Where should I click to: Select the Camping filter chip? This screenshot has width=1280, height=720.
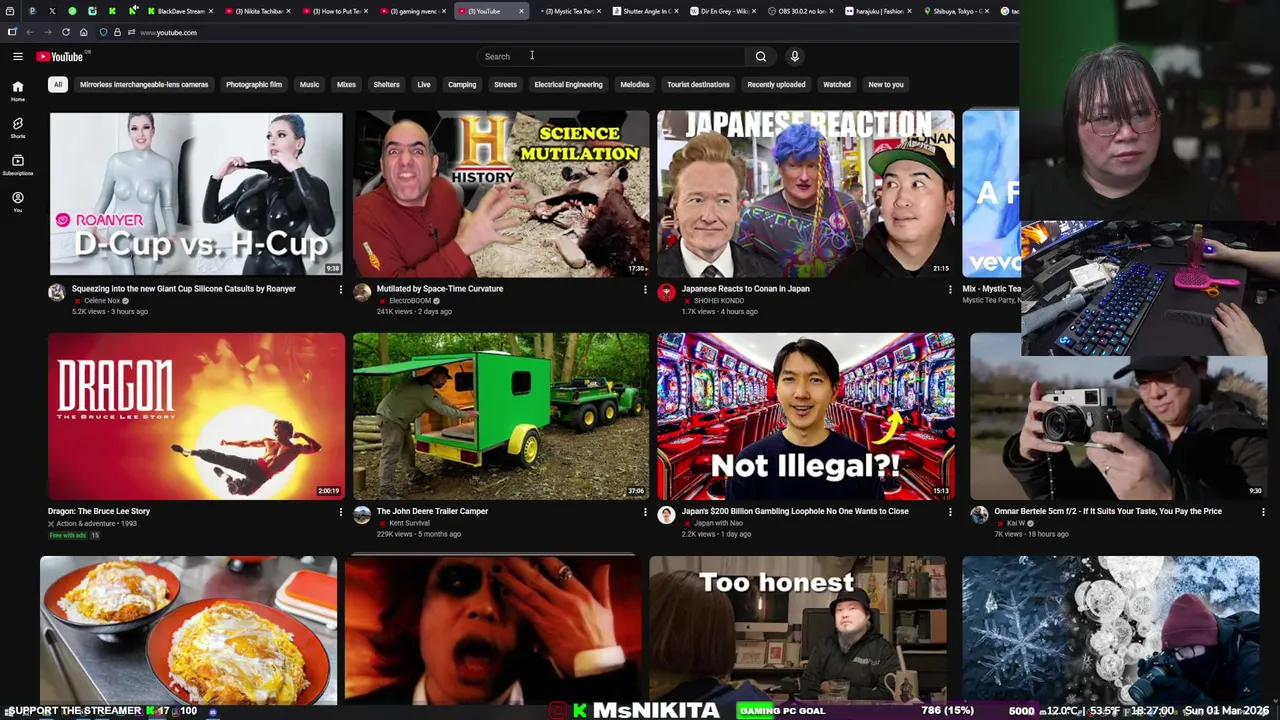[x=462, y=84]
